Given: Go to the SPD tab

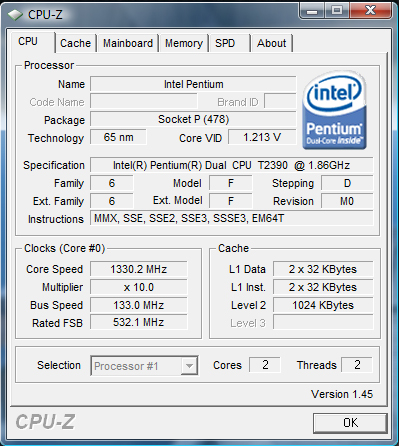Looking at the screenshot, I should pos(229,43).
